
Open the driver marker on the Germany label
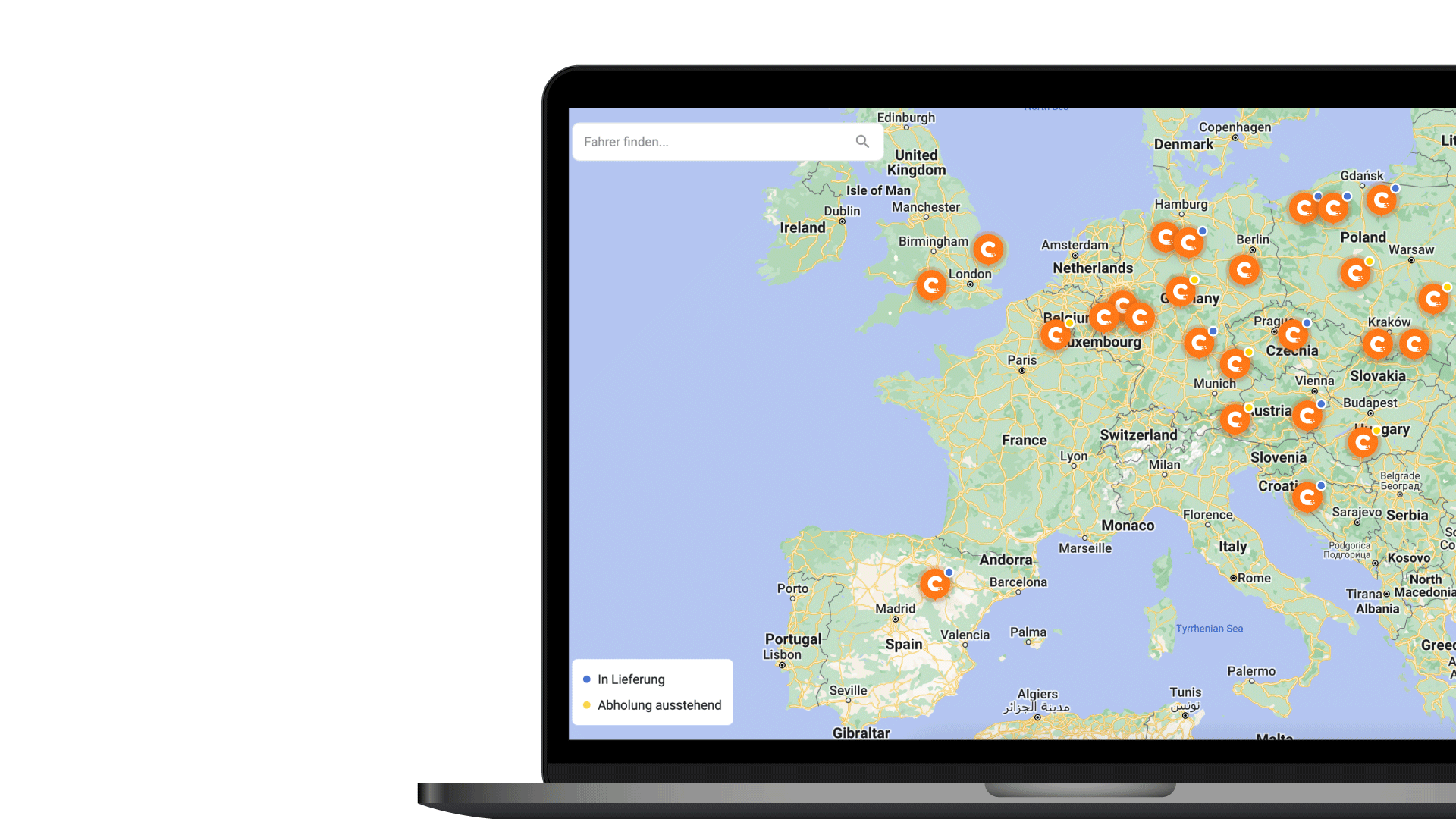(x=1181, y=290)
